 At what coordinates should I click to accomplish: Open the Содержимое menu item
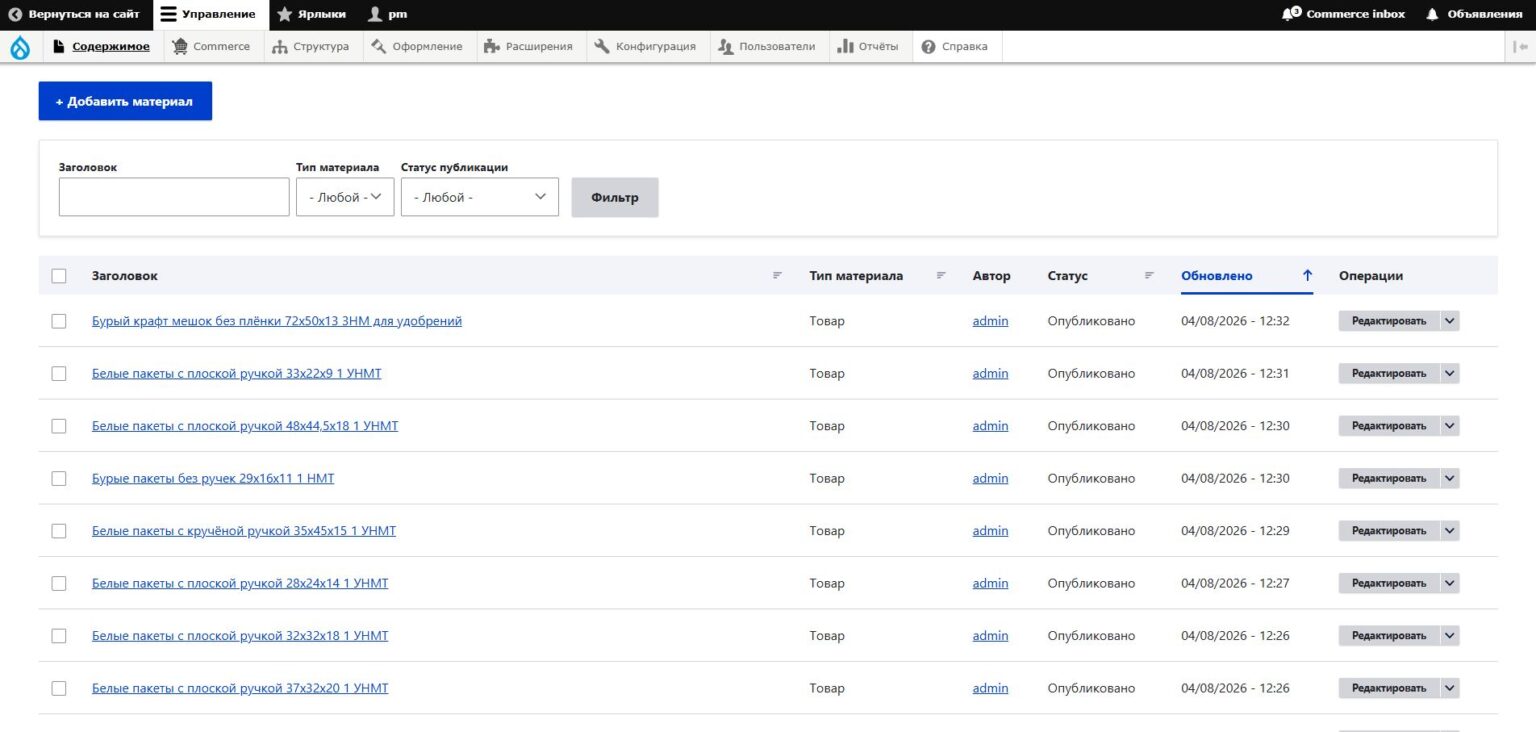(x=101, y=46)
